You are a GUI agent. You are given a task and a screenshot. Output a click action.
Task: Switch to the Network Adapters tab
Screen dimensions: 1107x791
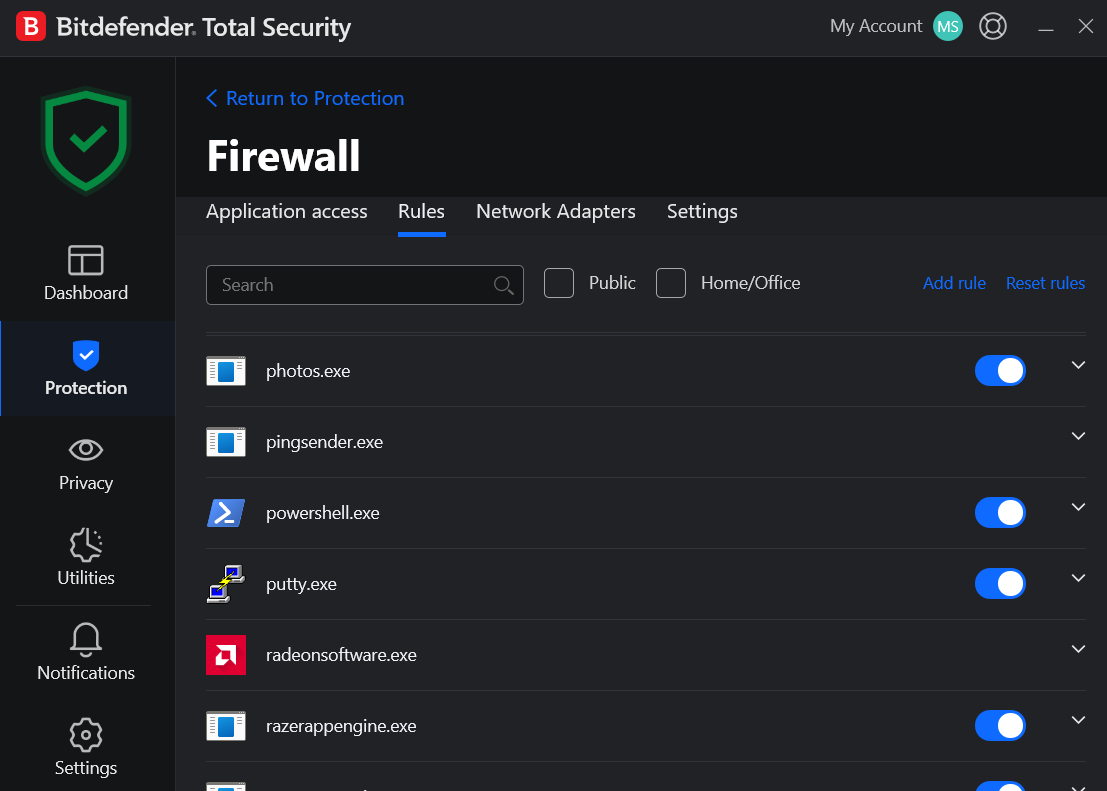coord(556,211)
